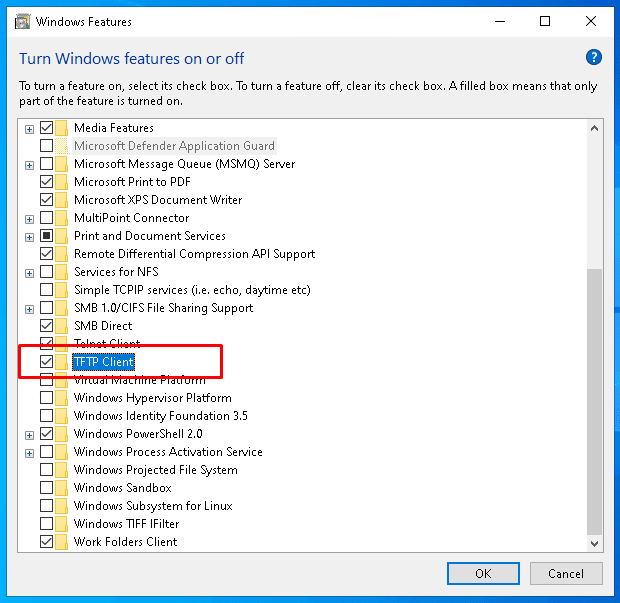Viewport: 620px width, 603px height.
Task: Expand Microsoft Message Queue (MSMQ) Server node
Action: pos(29,165)
